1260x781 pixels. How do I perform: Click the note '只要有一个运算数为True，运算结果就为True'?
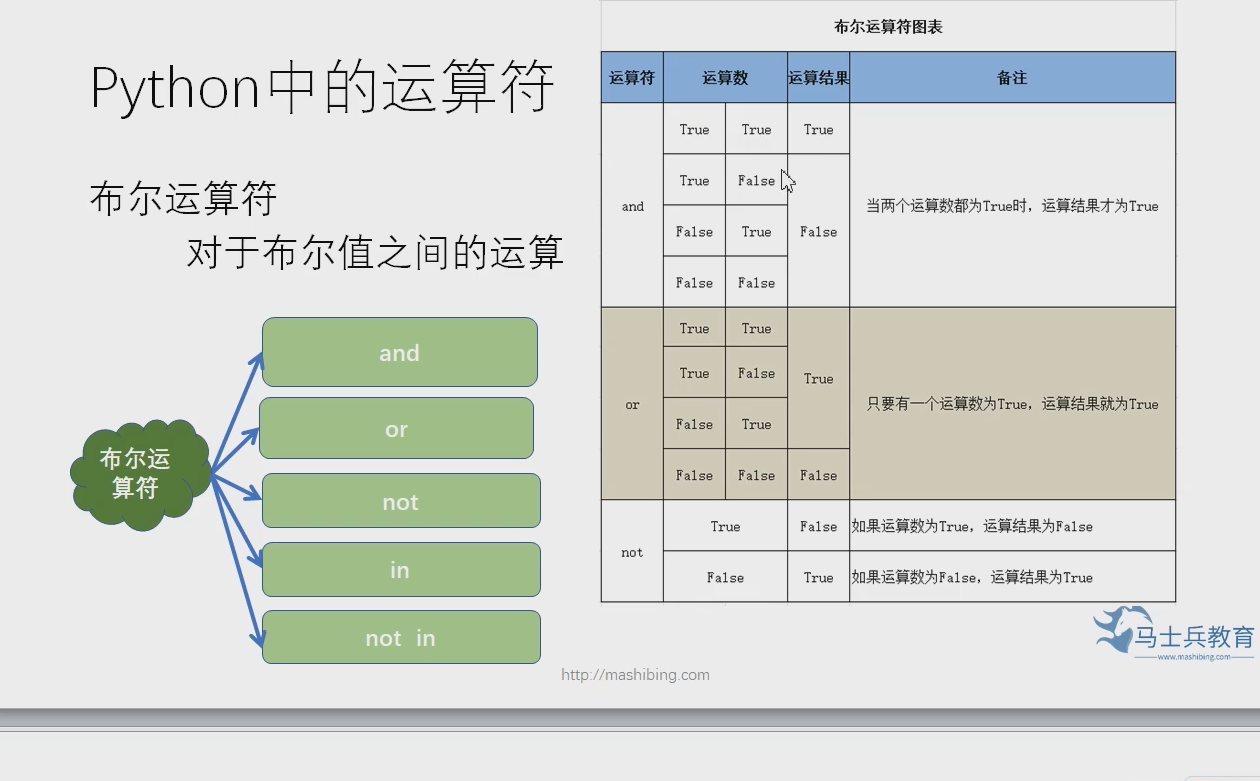tap(1012, 404)
